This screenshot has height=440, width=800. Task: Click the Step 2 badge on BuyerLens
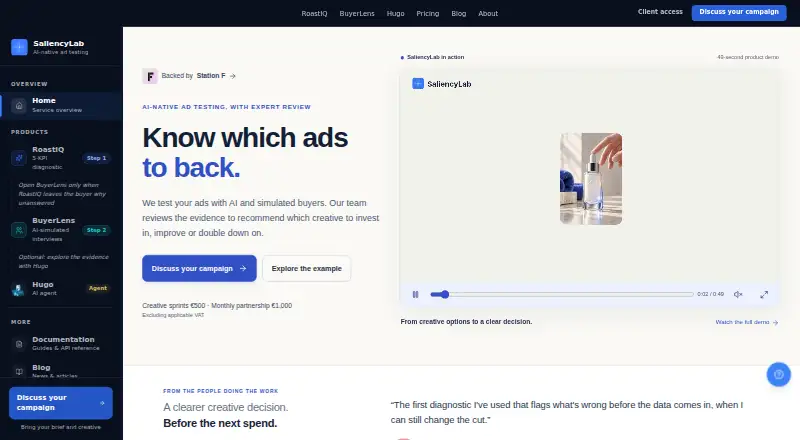click(96, 230)
